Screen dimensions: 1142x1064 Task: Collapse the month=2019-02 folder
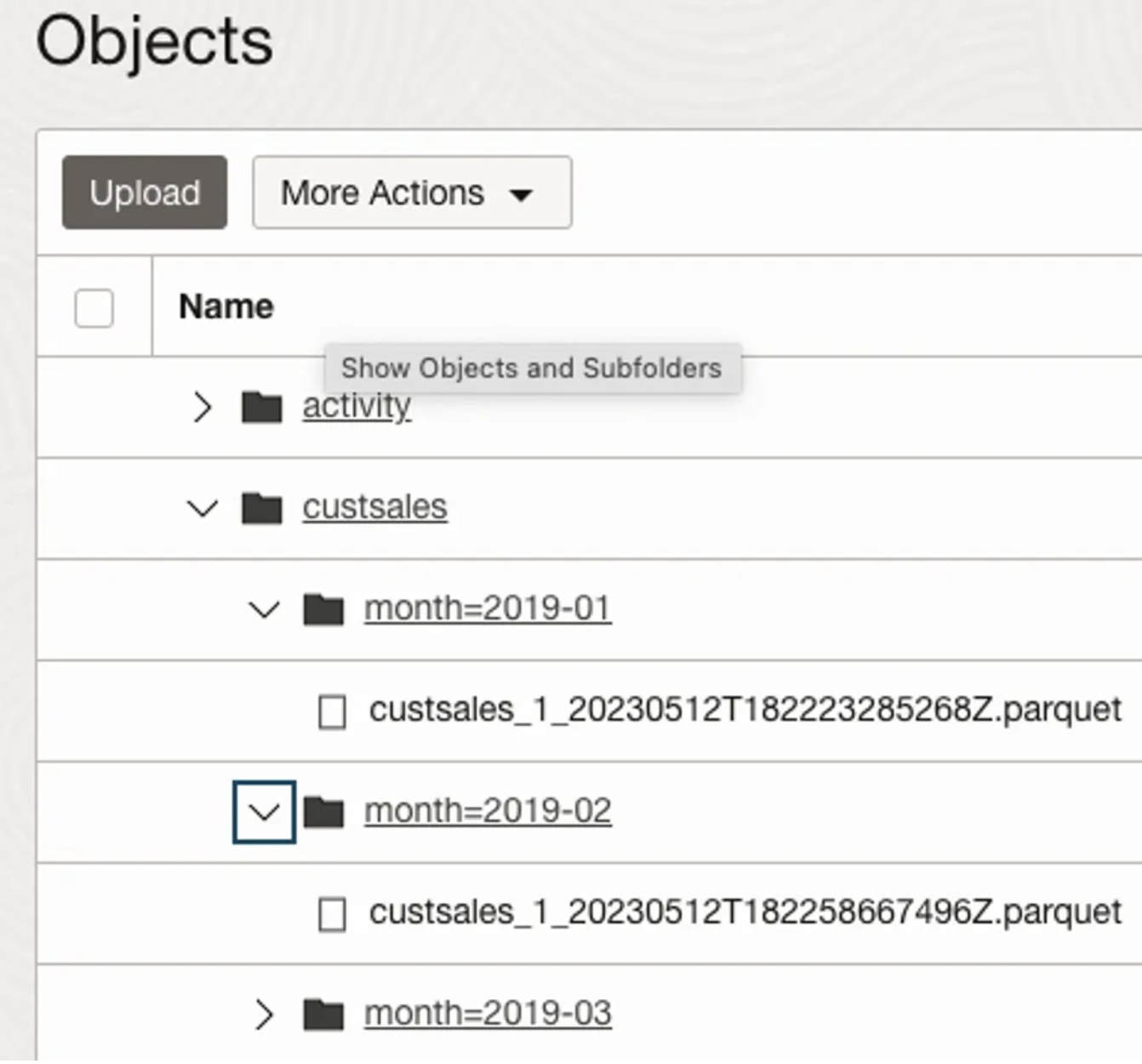[265, 812]
